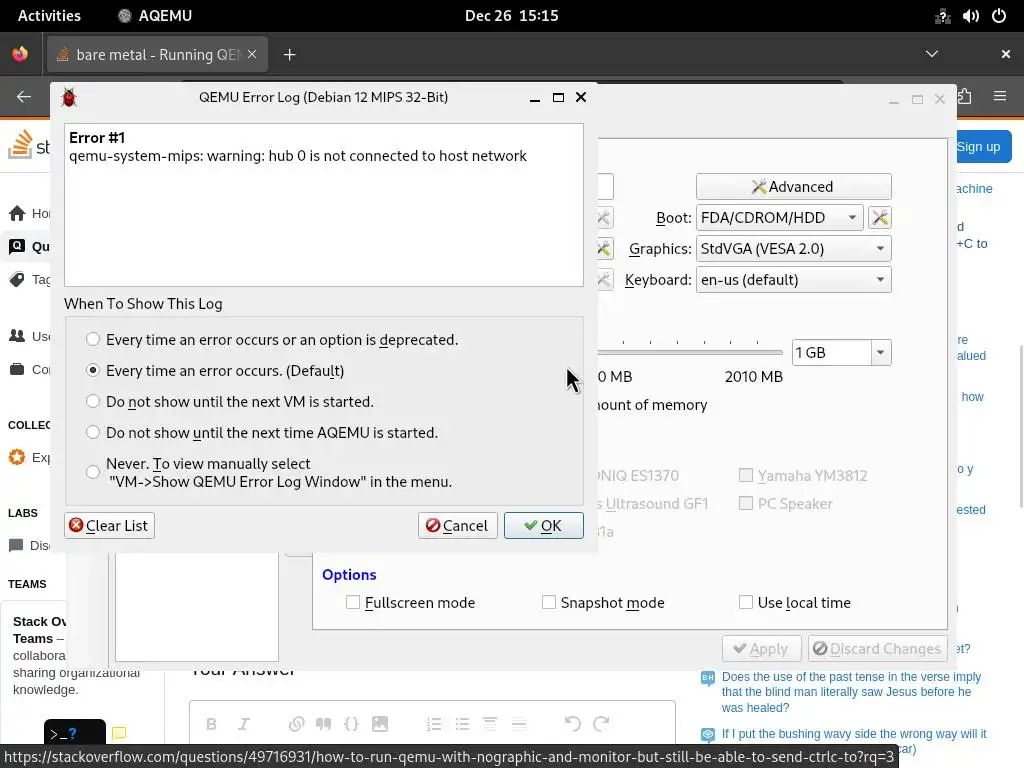Open the clock showing Dec 26 15:15

(x=511, y=16)
